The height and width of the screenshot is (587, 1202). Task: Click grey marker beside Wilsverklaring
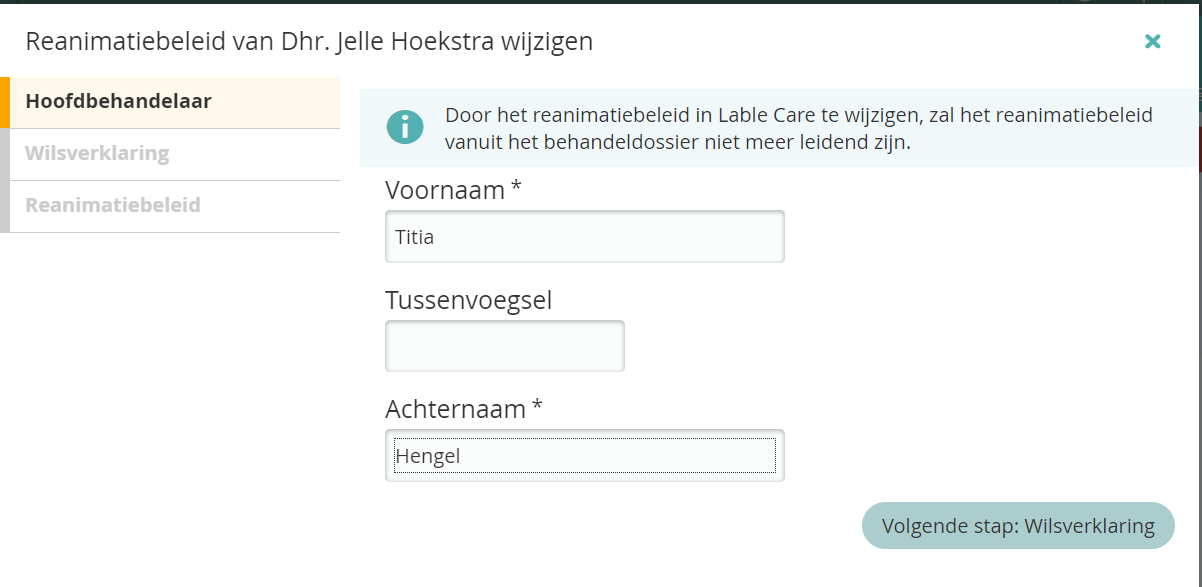5,154
